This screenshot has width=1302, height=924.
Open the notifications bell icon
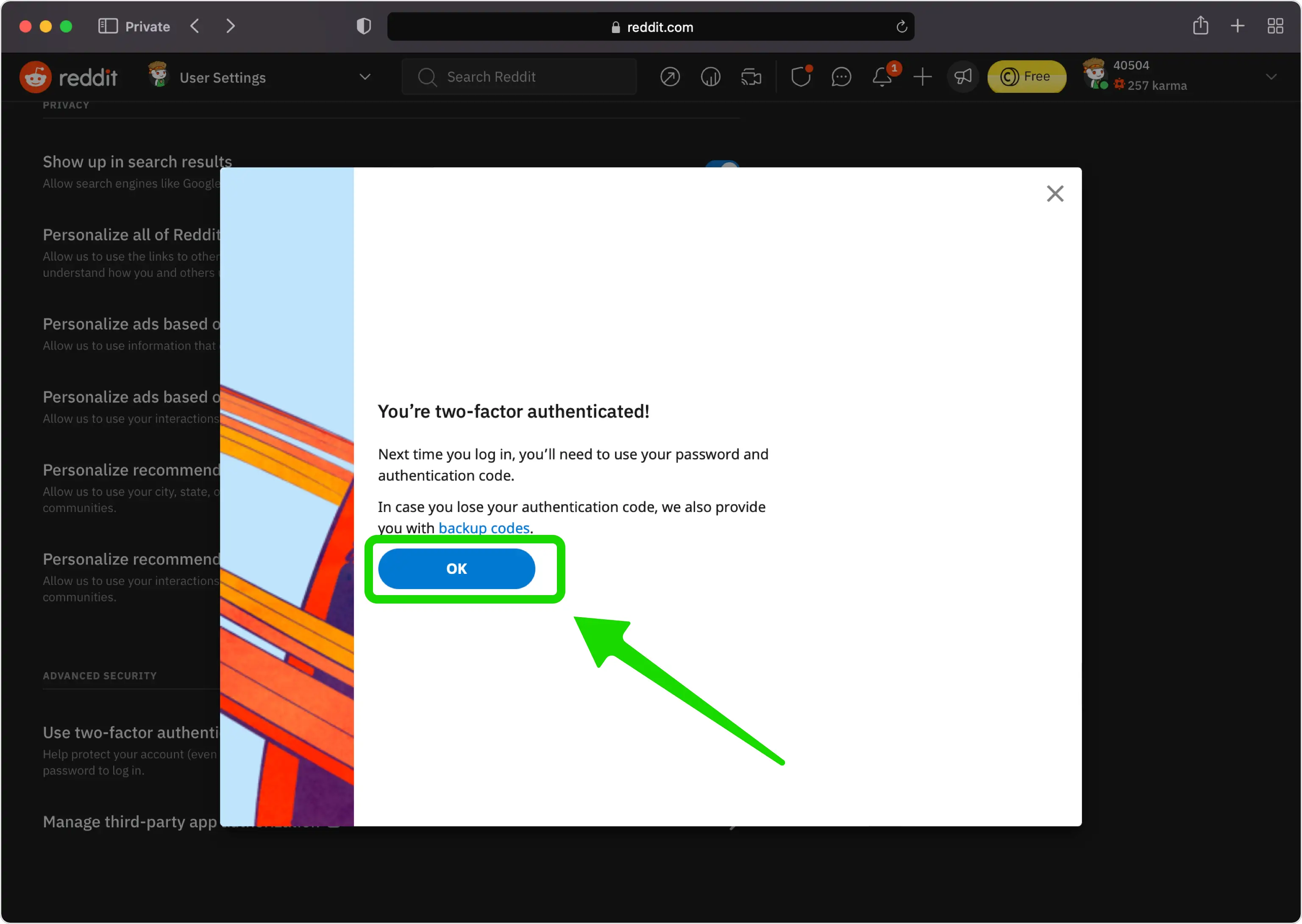[x=882, y=77]
